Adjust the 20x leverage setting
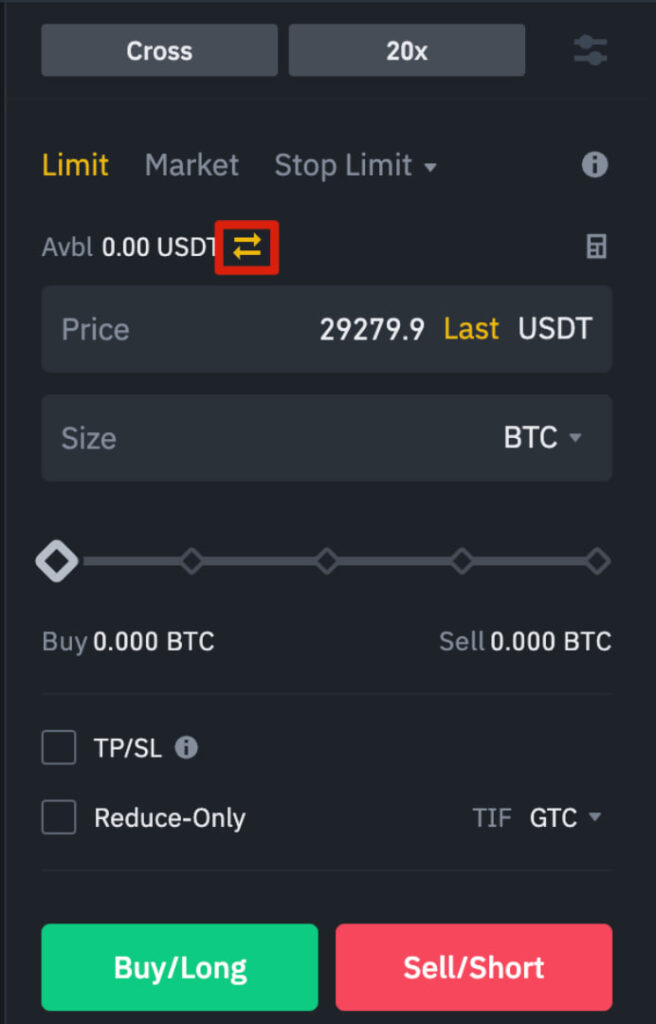Screen dimensions: 656x1024 pyautogui.click(x=406, y=50)
